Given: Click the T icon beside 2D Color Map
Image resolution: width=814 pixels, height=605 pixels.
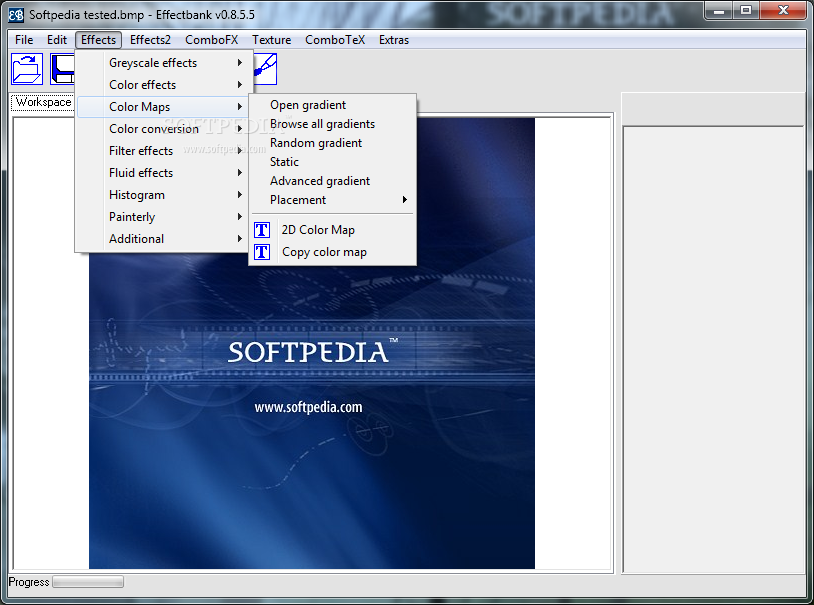Looking at the screenshot, I should click(x=262, y=230).
